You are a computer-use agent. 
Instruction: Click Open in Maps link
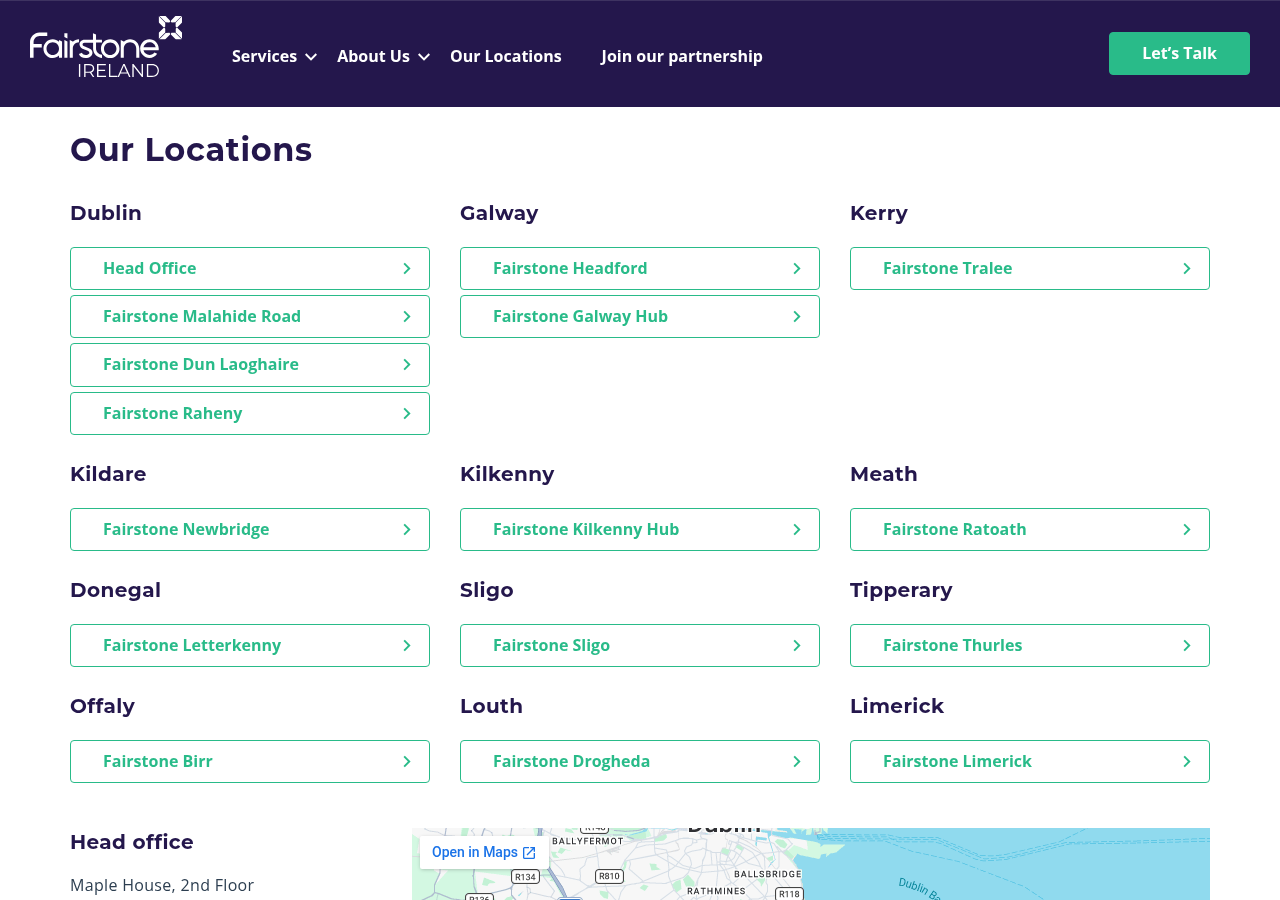coord(484,852)
